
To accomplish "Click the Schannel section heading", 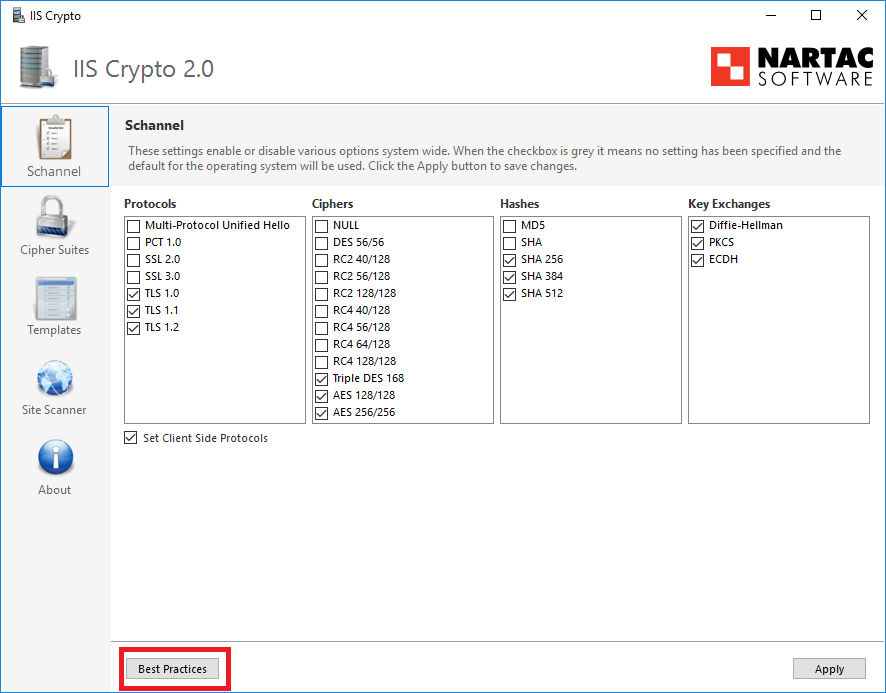I will 154,125.
